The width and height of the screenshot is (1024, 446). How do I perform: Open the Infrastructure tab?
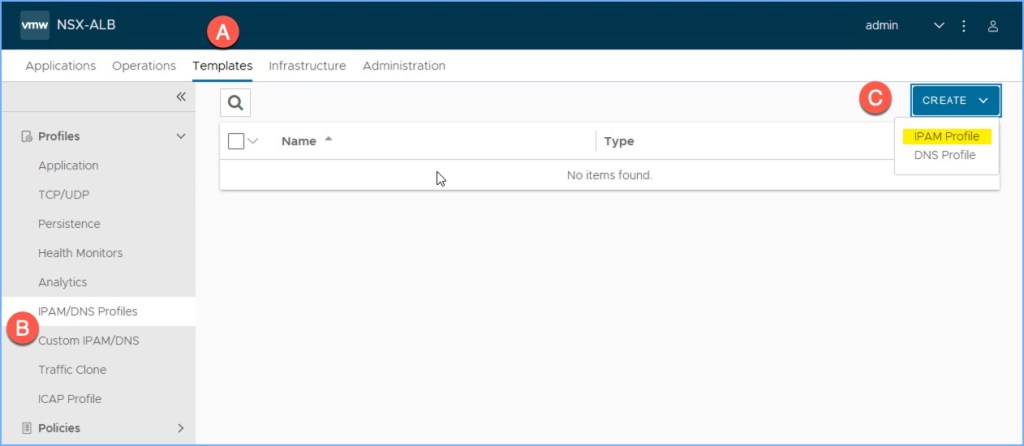pos(307,66)
